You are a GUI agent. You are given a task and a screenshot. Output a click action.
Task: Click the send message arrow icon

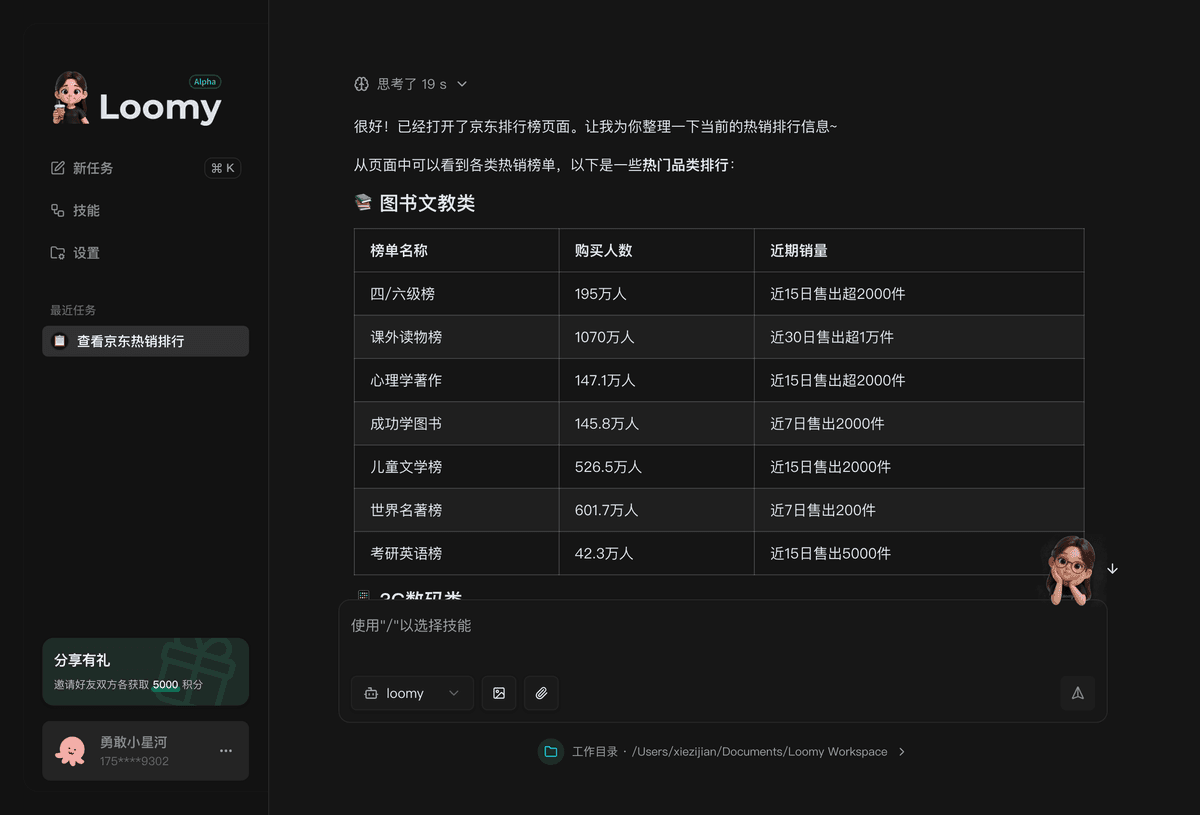coord(1077,693)
